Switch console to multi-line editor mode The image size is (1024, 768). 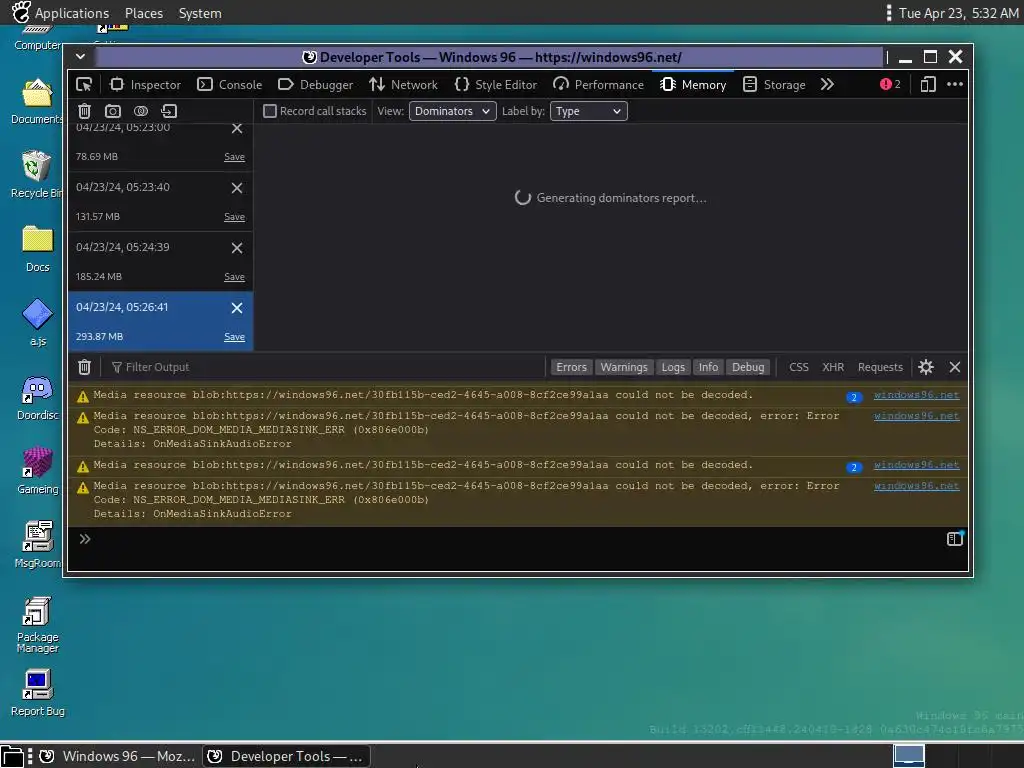point(955,539)
